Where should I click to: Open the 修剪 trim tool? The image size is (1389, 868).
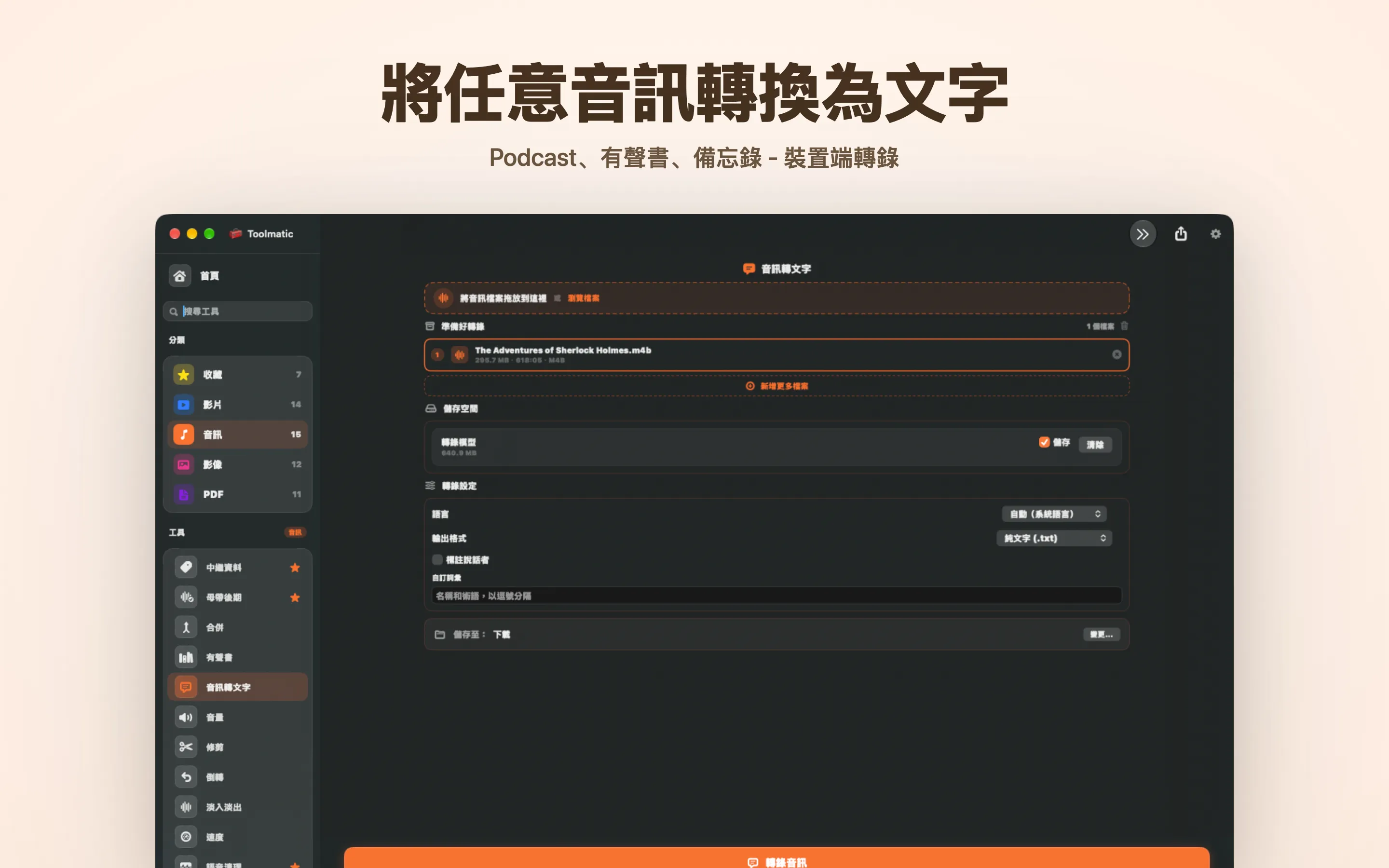[238, 747]
